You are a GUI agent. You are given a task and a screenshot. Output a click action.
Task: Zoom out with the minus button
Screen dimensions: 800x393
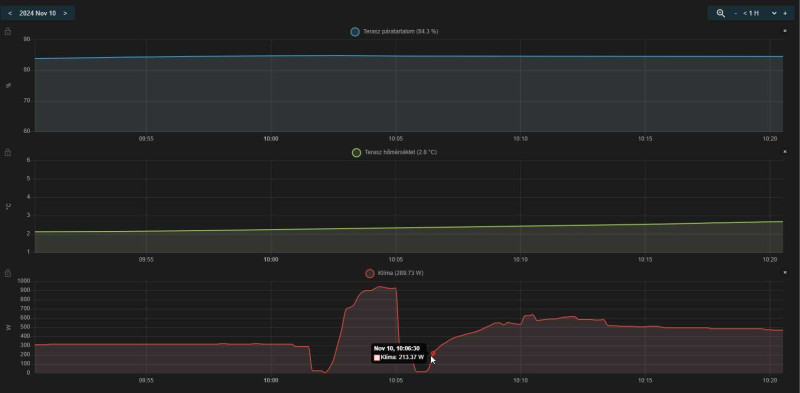click(x=735, y=13)
